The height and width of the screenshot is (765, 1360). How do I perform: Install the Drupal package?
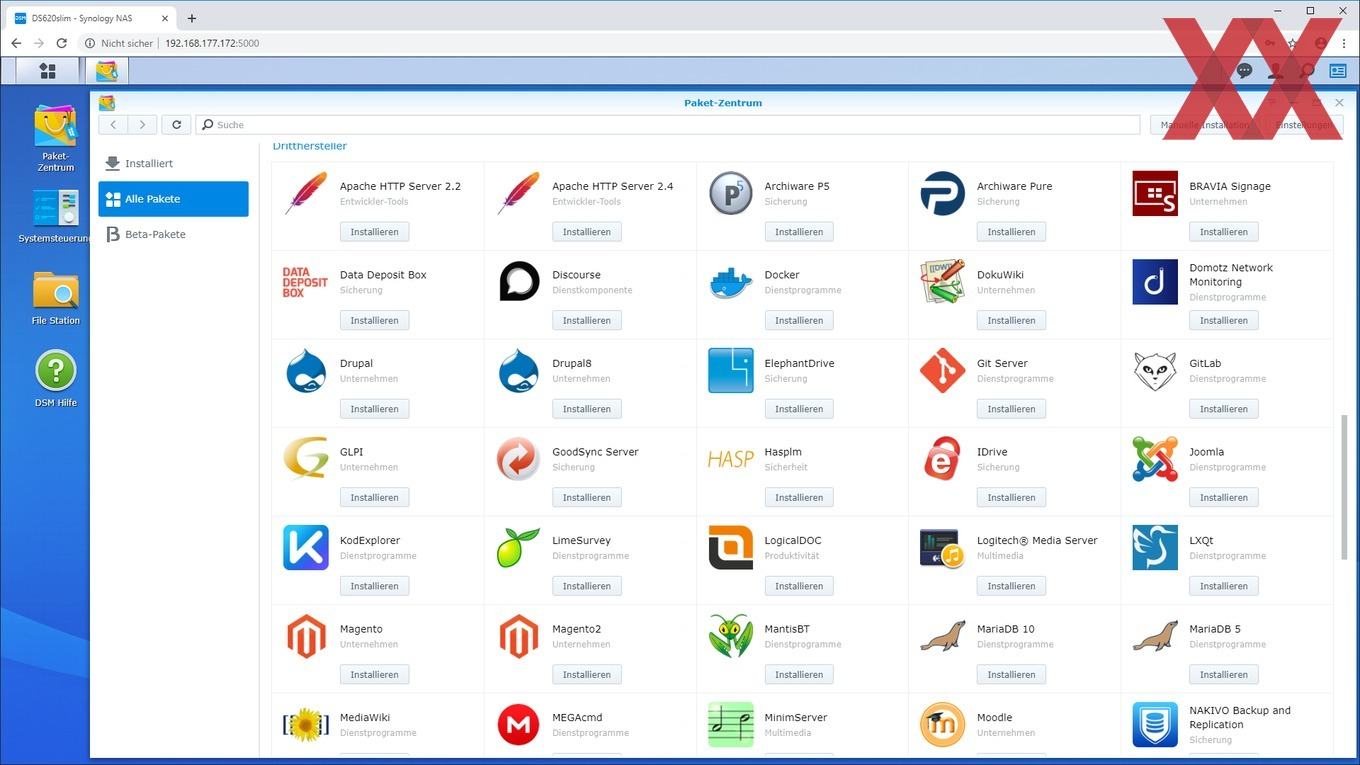tap(374, 409)
